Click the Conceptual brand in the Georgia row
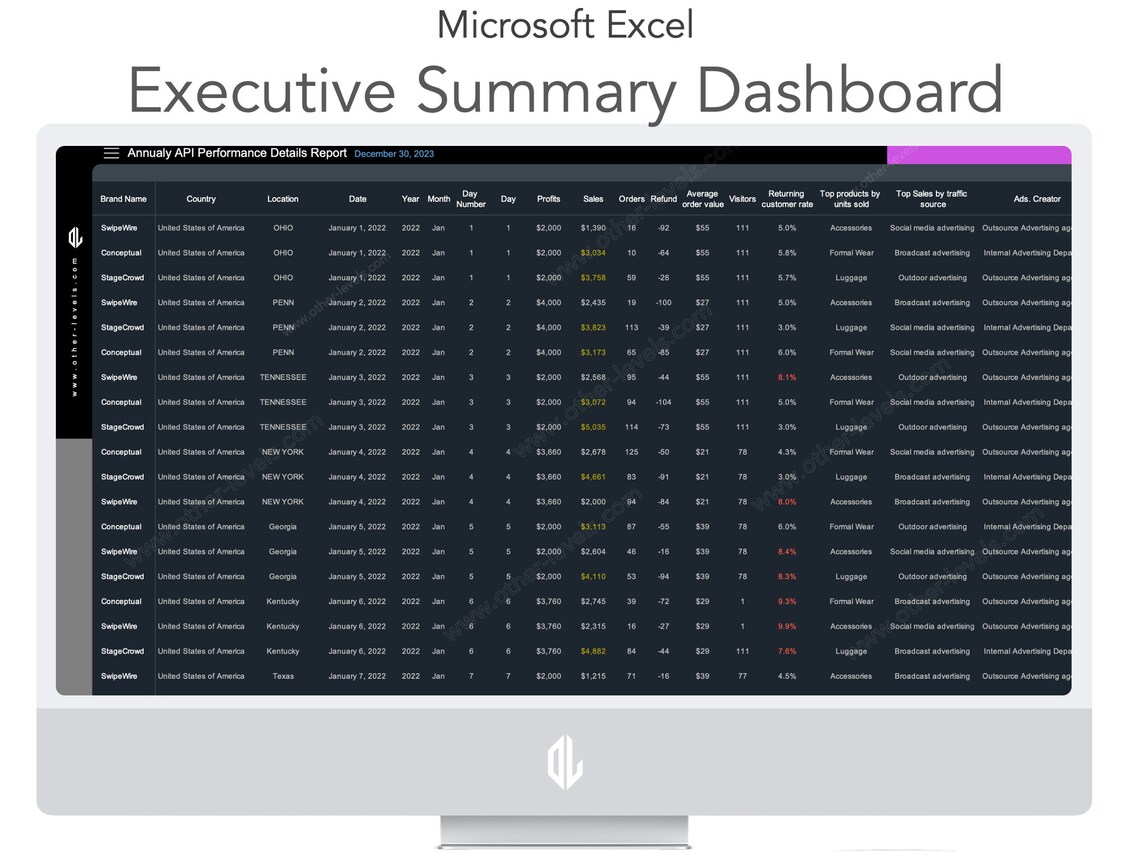The width and height of the screenshot is (1140, 855). tap(121, 527)
